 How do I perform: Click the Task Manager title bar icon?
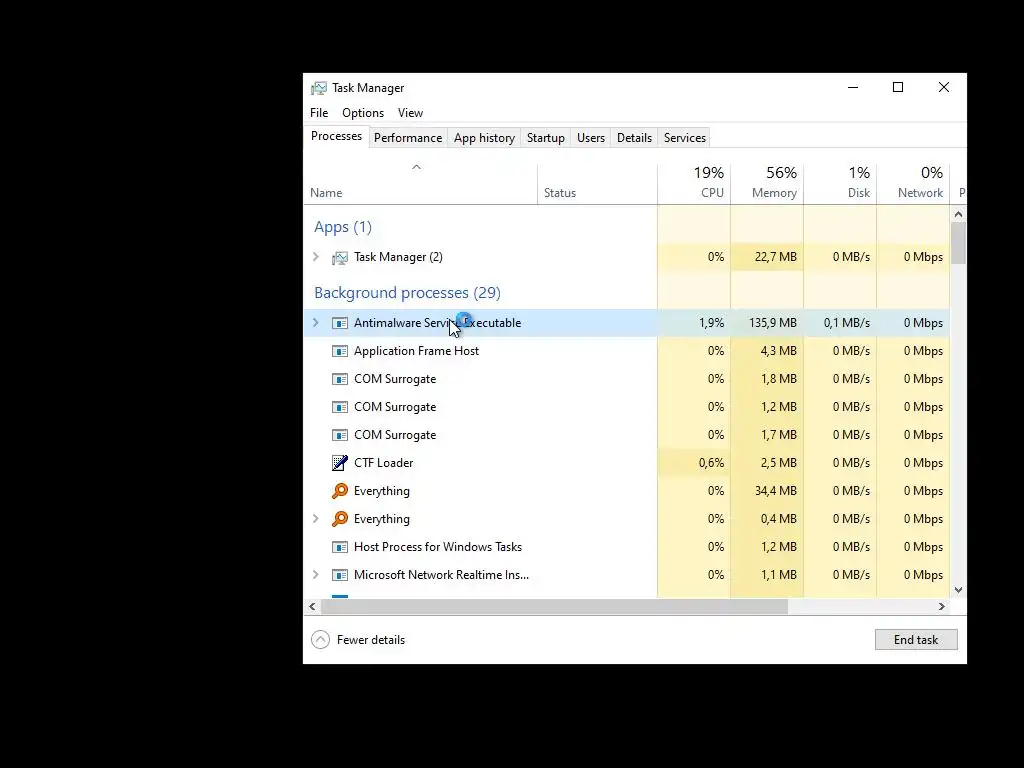click(x=319, y=88)
